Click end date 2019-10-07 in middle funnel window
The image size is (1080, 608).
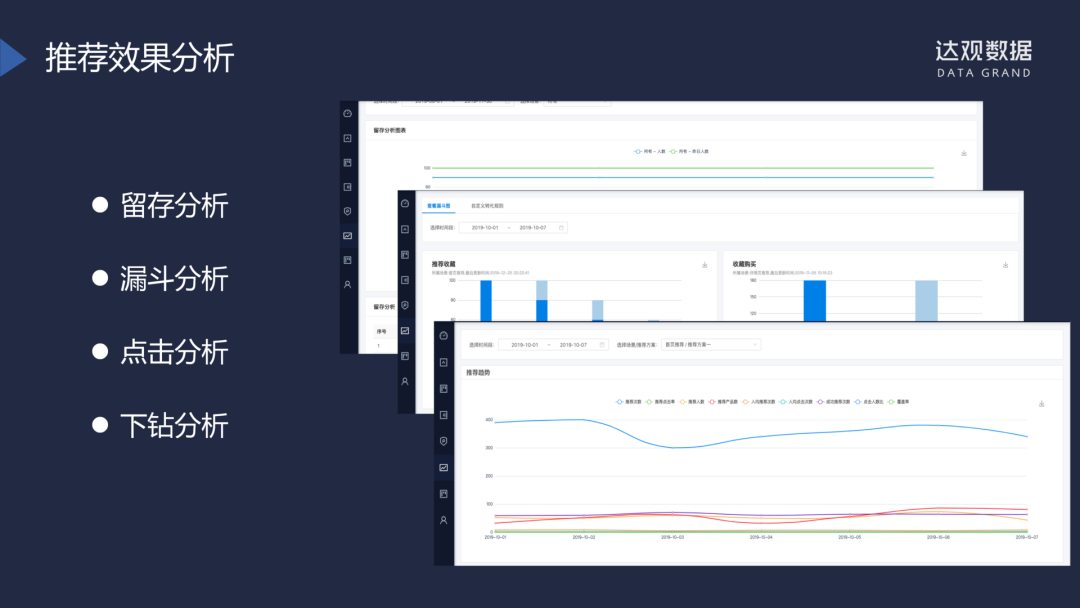click(533, 228)
